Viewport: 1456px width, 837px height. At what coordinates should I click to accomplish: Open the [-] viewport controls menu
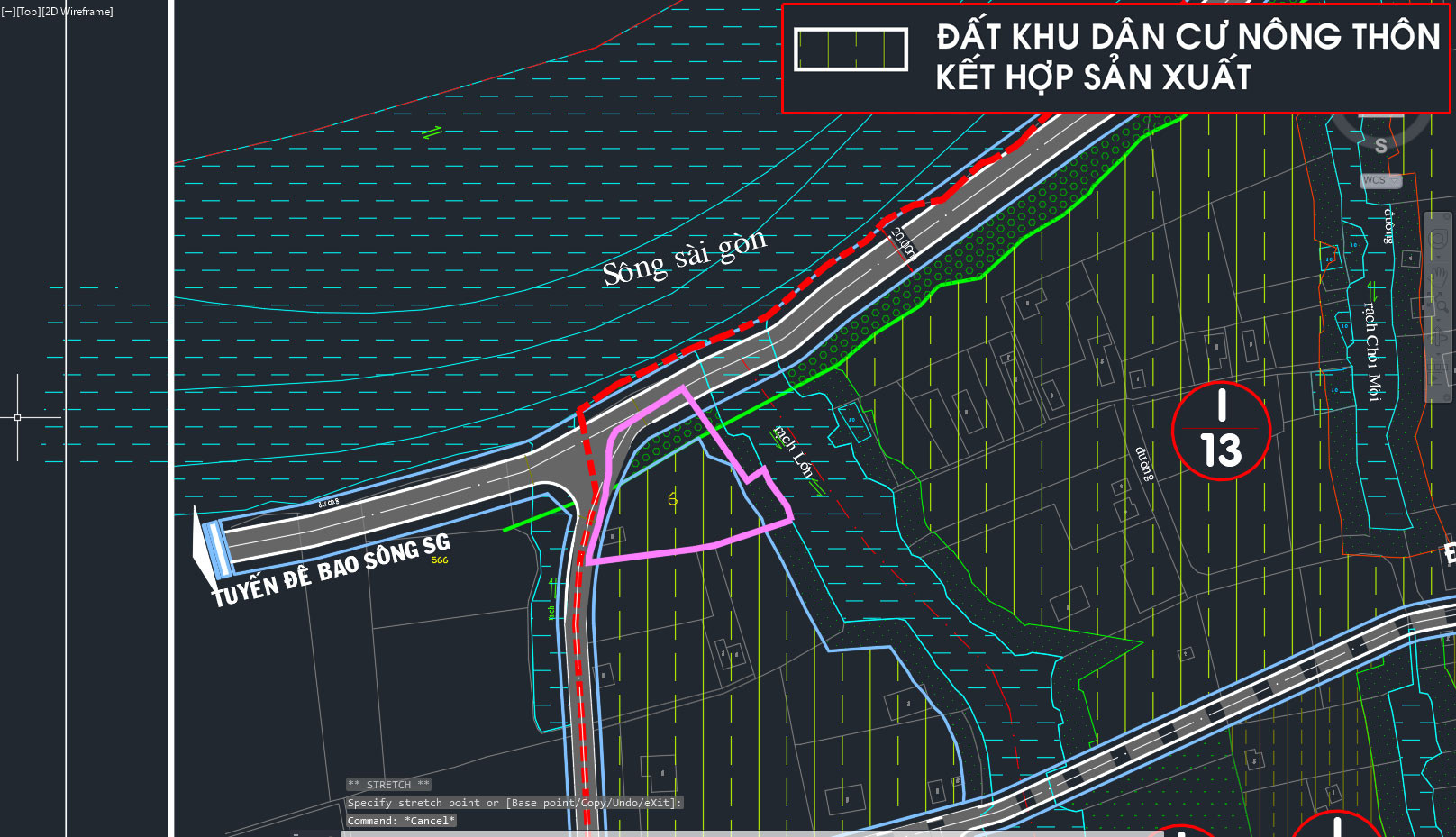point(8,12)
